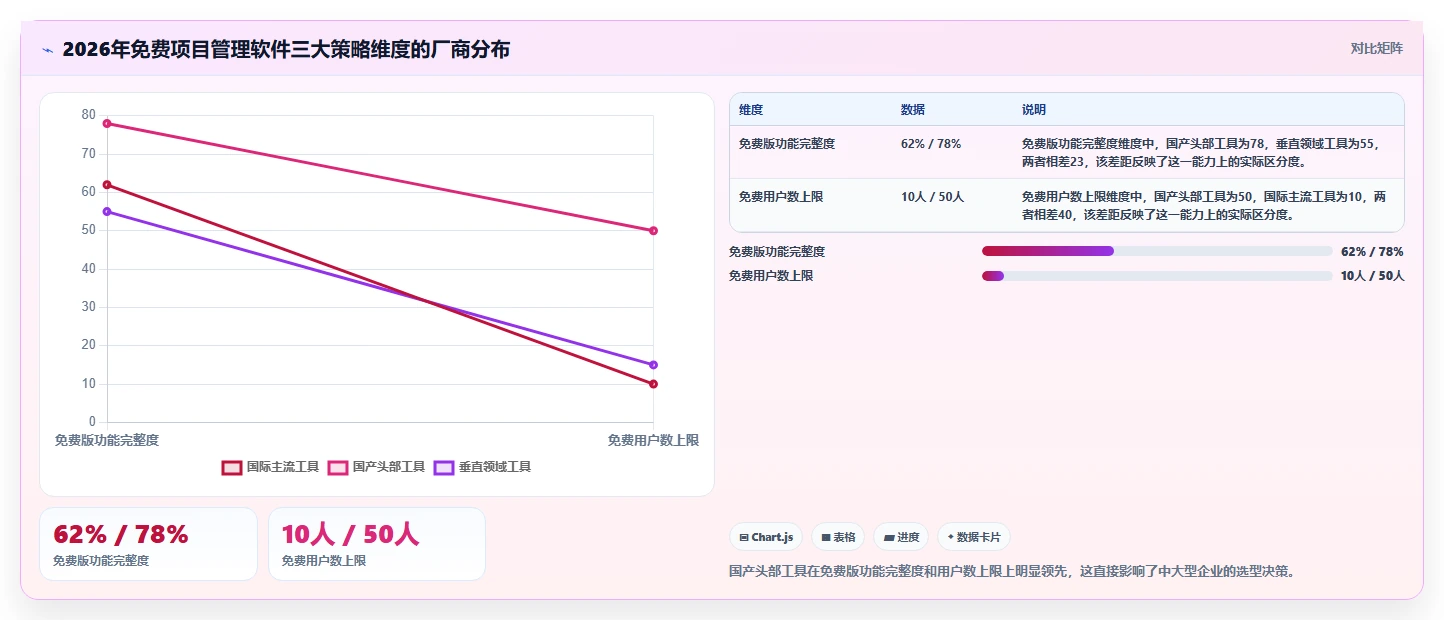The width and height of the screenshot is (1444, 620).
Task: Click the lightning icon beside the title
Action: 47,49
